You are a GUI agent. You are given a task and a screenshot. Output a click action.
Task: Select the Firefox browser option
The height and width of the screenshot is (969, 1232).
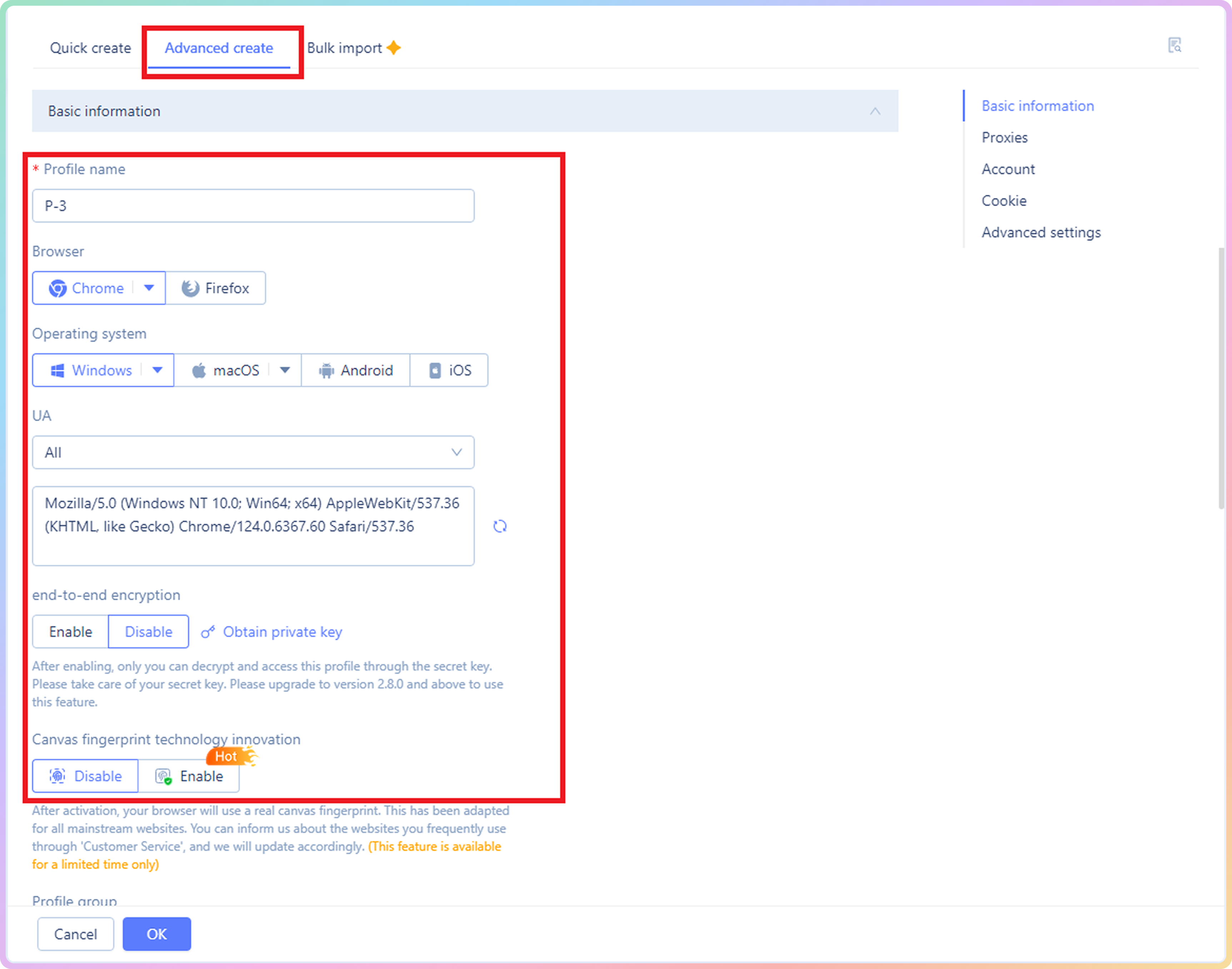[215, 288]
